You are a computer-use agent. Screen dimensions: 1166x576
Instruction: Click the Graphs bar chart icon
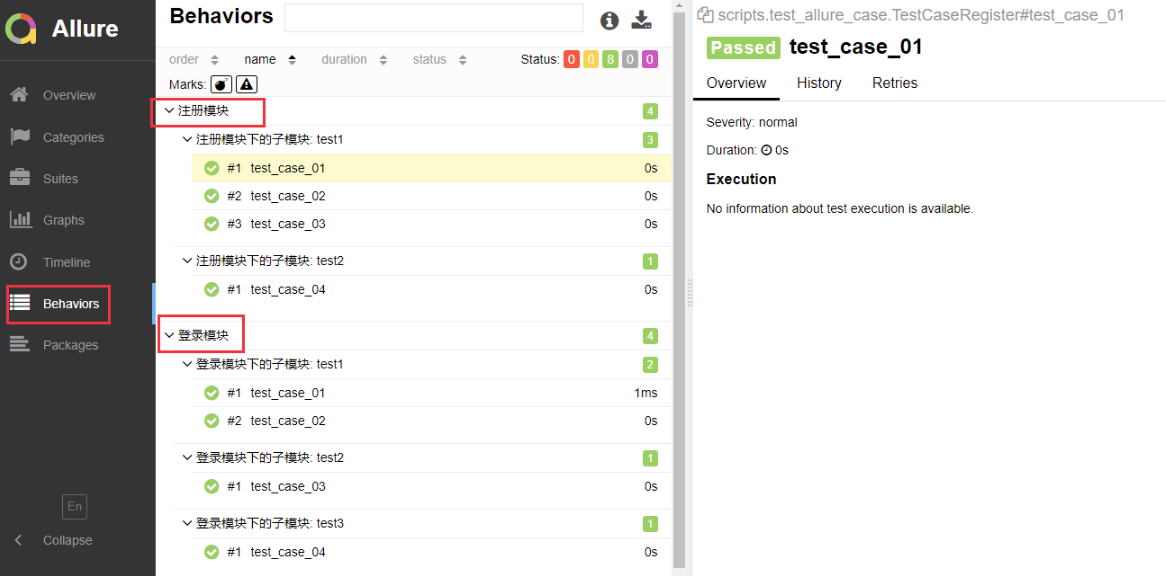click(x=19, y=220)
